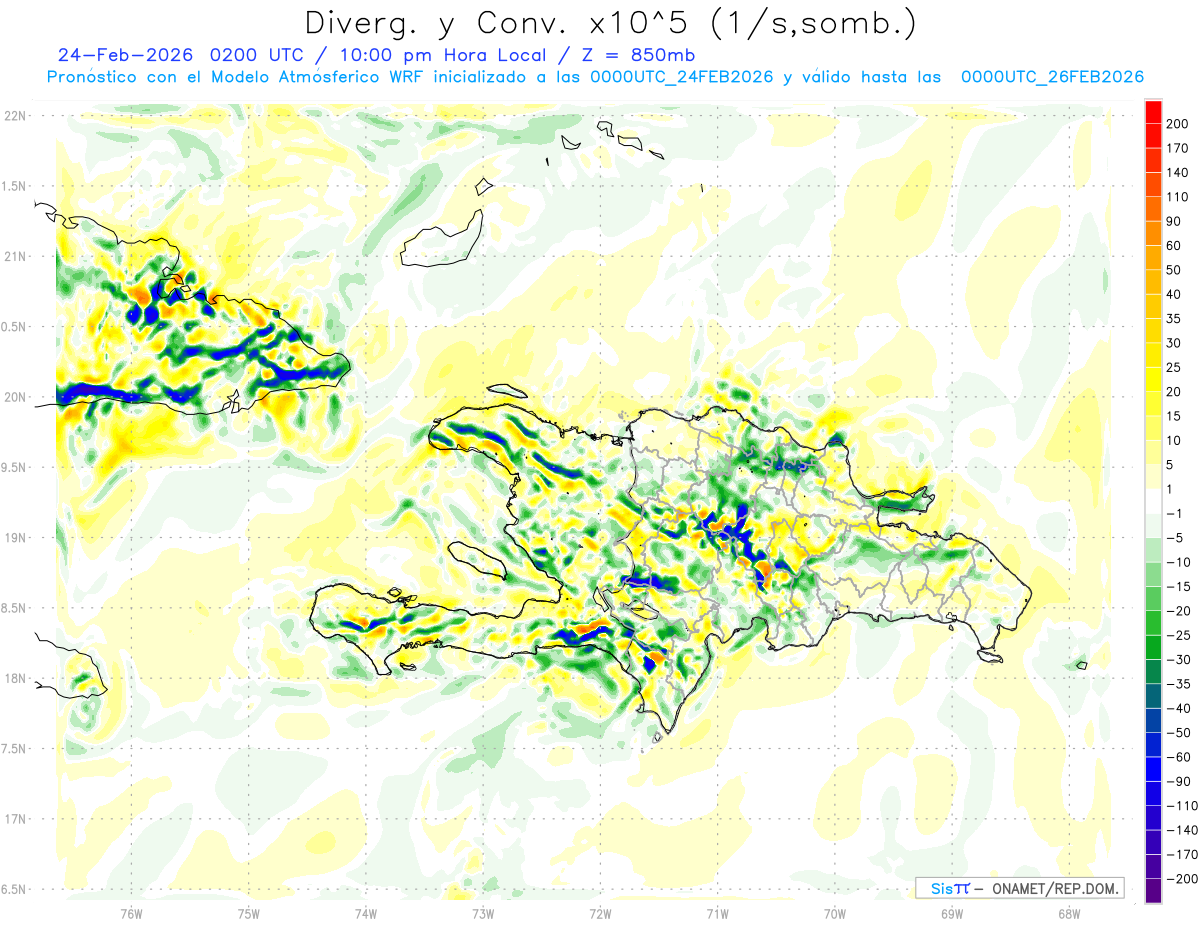Image resolution: width=1200 pixels, height=927 pixels.
Task: Click the '9.5N' latitude axis label
Action: click(x=15, y=468)
